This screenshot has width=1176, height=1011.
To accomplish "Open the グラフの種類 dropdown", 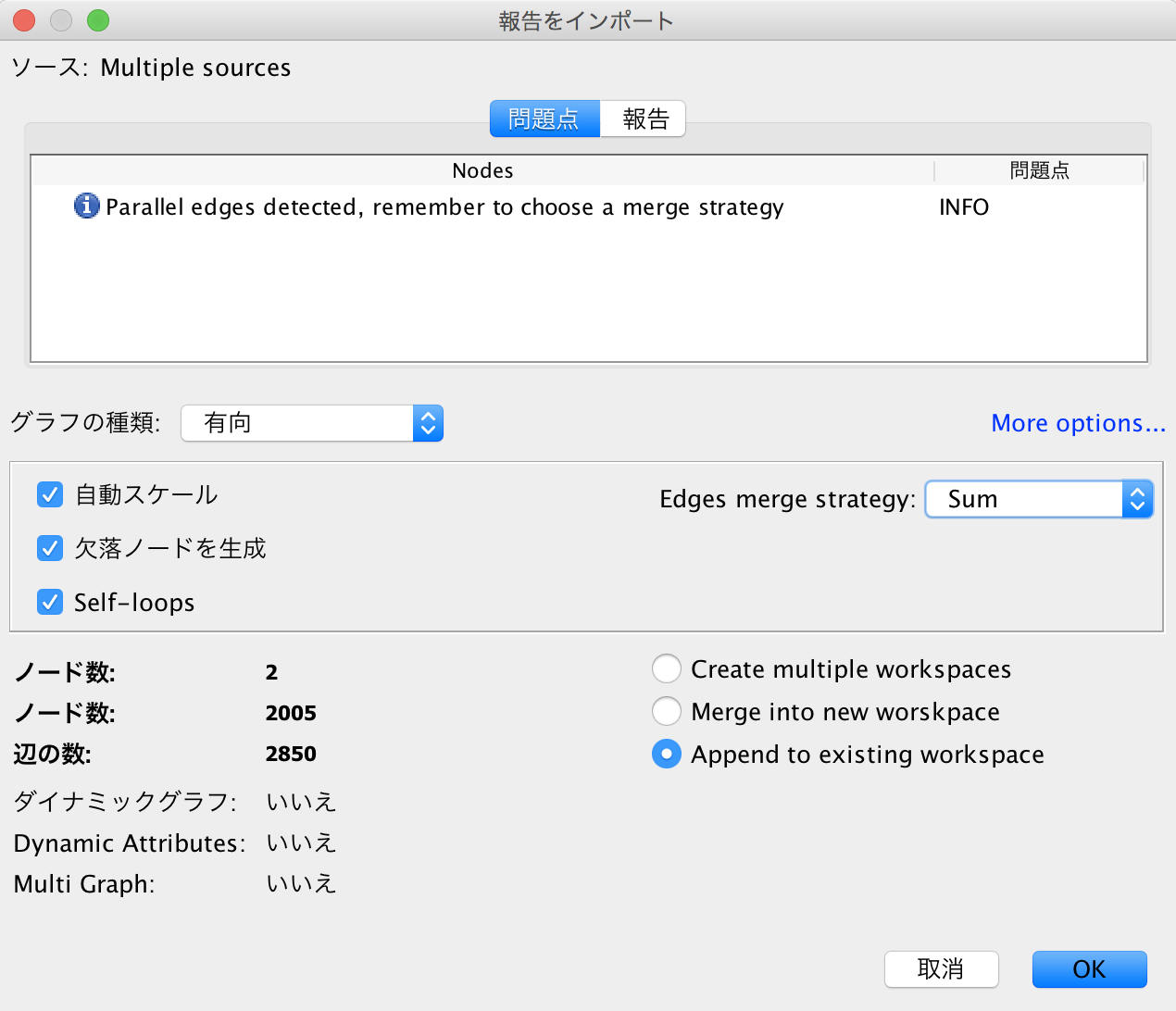I will click(312, 423).
